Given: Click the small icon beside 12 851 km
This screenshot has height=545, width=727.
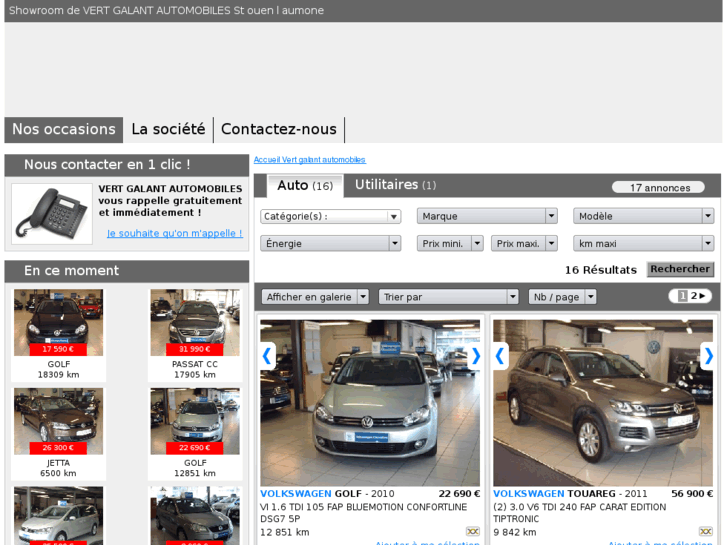Looking at the screenshot, I should (x=472, y=532).
